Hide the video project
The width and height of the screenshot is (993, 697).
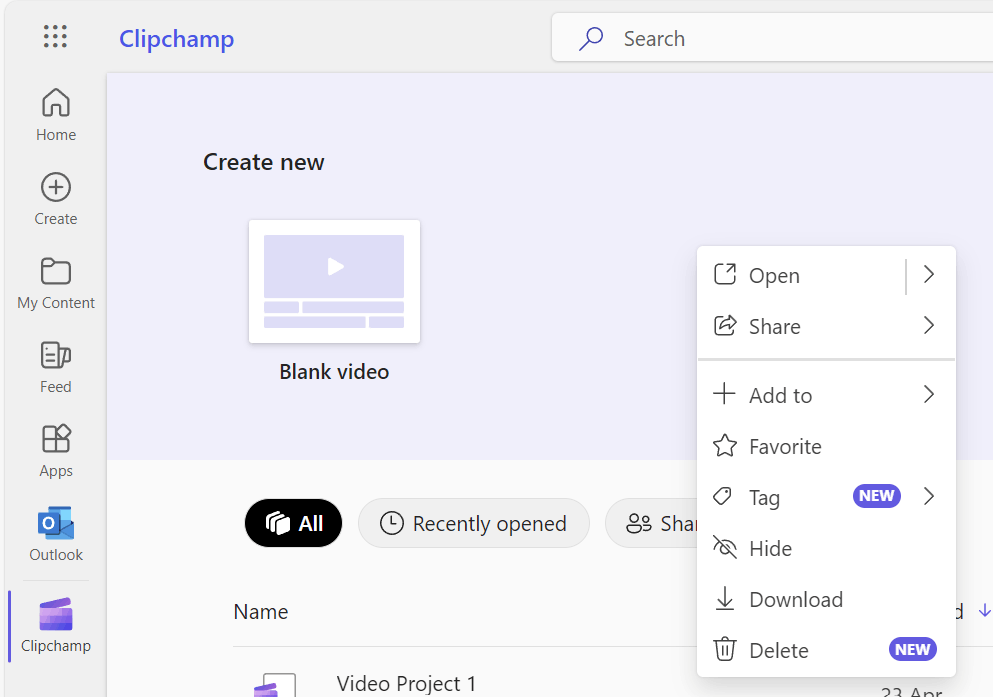[x=772, y=548]
